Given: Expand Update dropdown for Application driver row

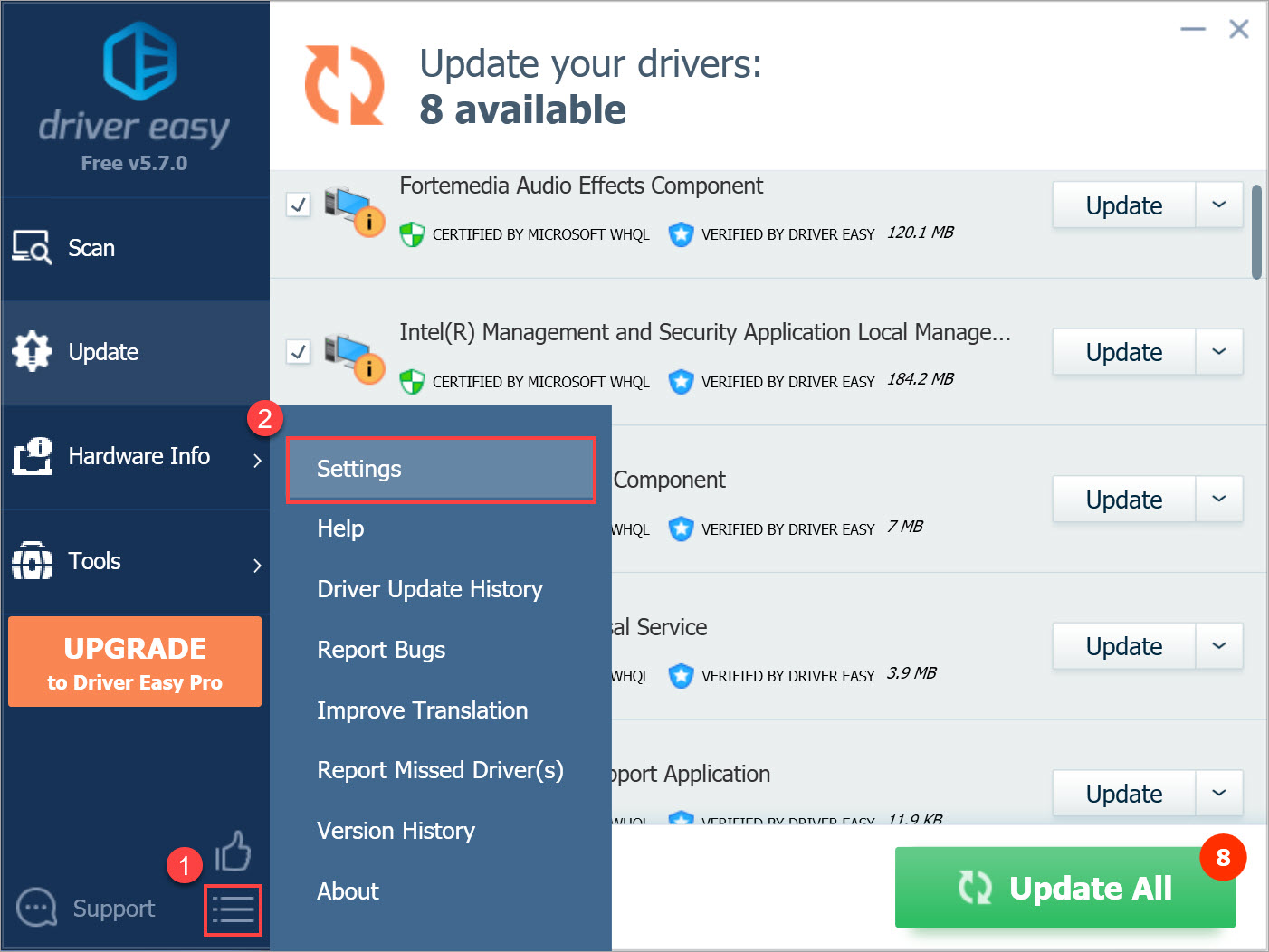Looking at the screenshot, I should click(x=1219, y=793).
